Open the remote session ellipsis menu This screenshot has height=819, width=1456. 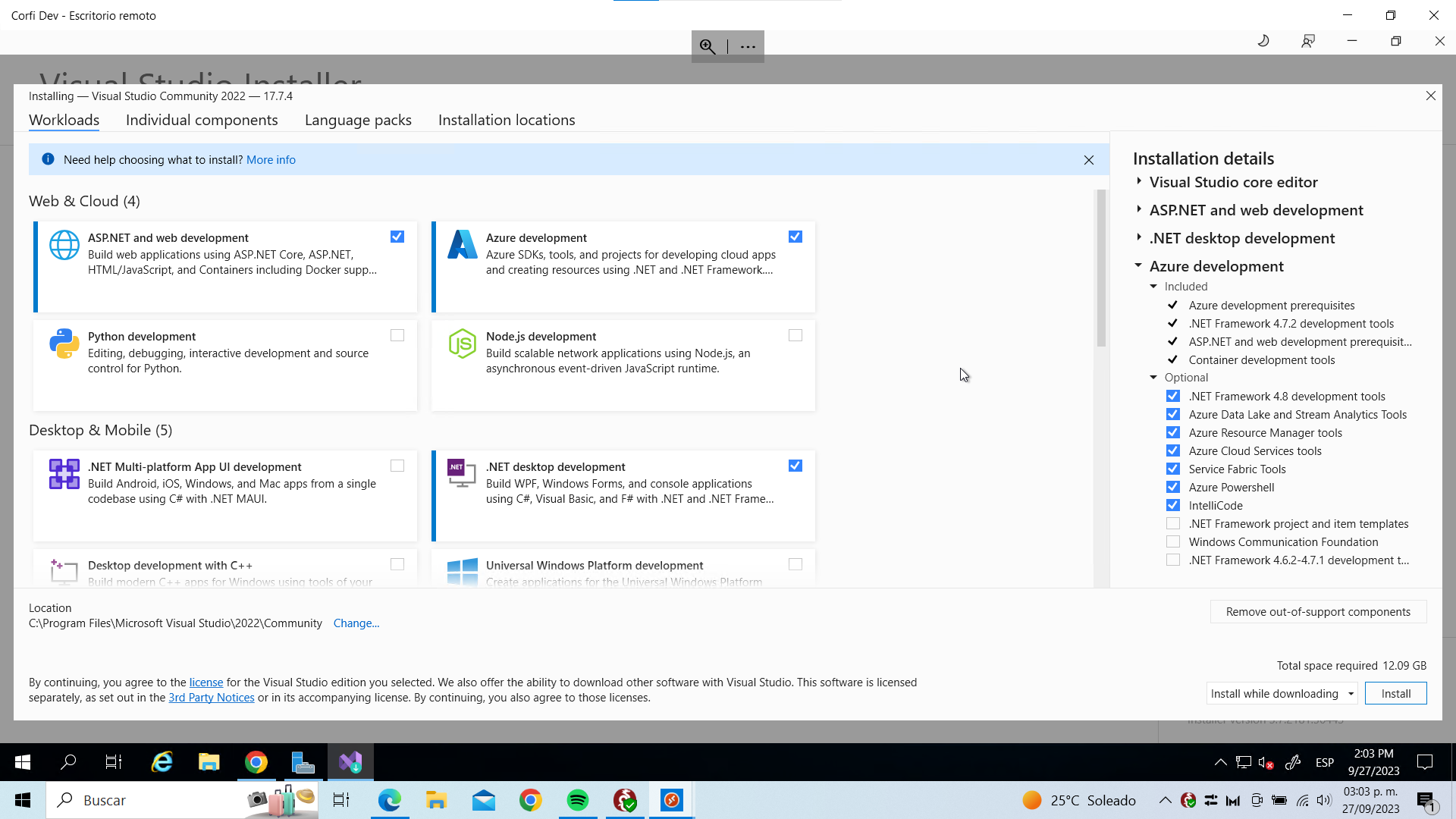[x=748, y=46]
